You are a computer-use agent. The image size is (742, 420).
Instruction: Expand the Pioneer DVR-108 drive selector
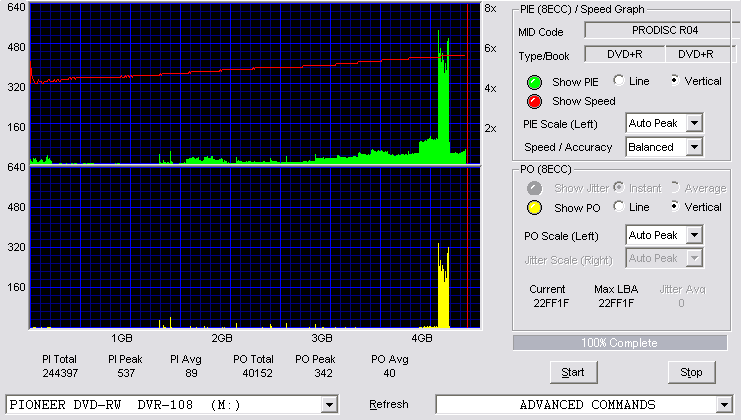tap(329, 405)
